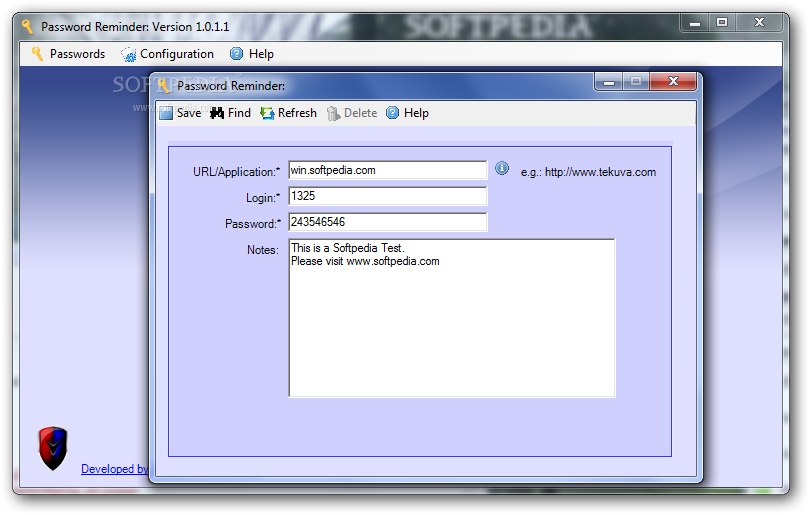Close the Password Reminder dialog
Screen dimensions: 810x515
[673, 81]
